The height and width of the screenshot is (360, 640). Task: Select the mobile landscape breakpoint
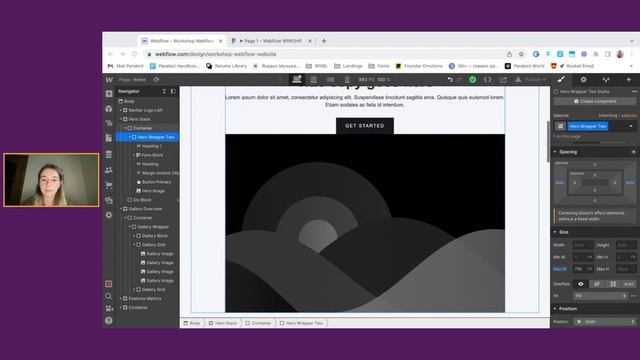pyautogui.click(x=330, y=80)
